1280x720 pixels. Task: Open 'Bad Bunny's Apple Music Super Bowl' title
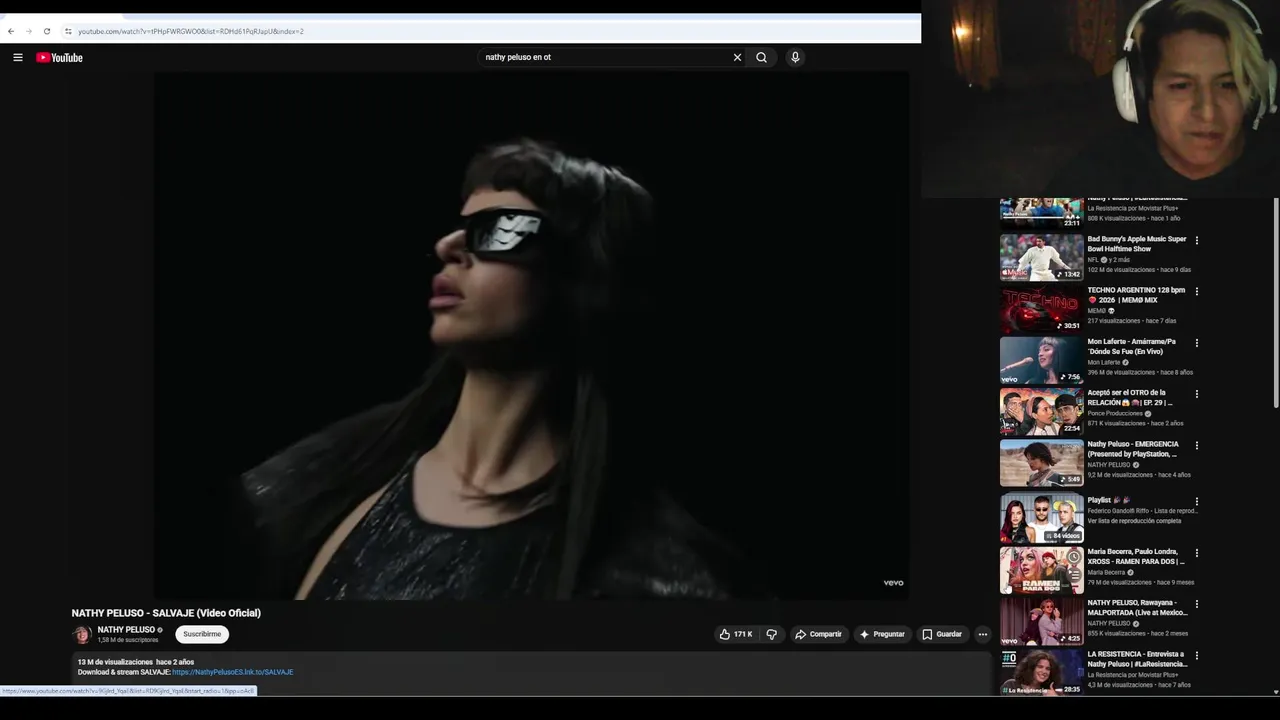click(1137, 244)
